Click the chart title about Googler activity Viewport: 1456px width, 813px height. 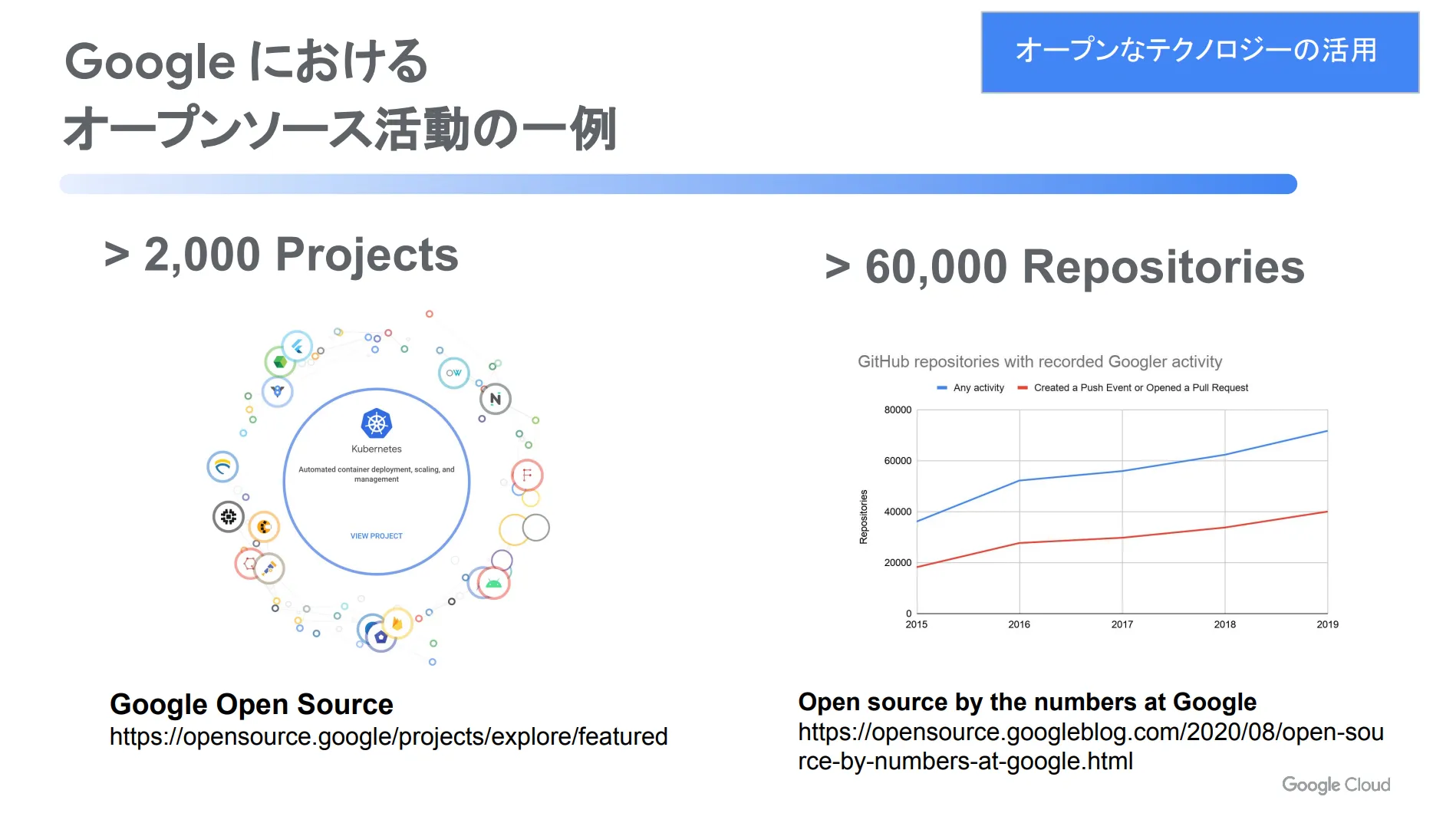1039,361
